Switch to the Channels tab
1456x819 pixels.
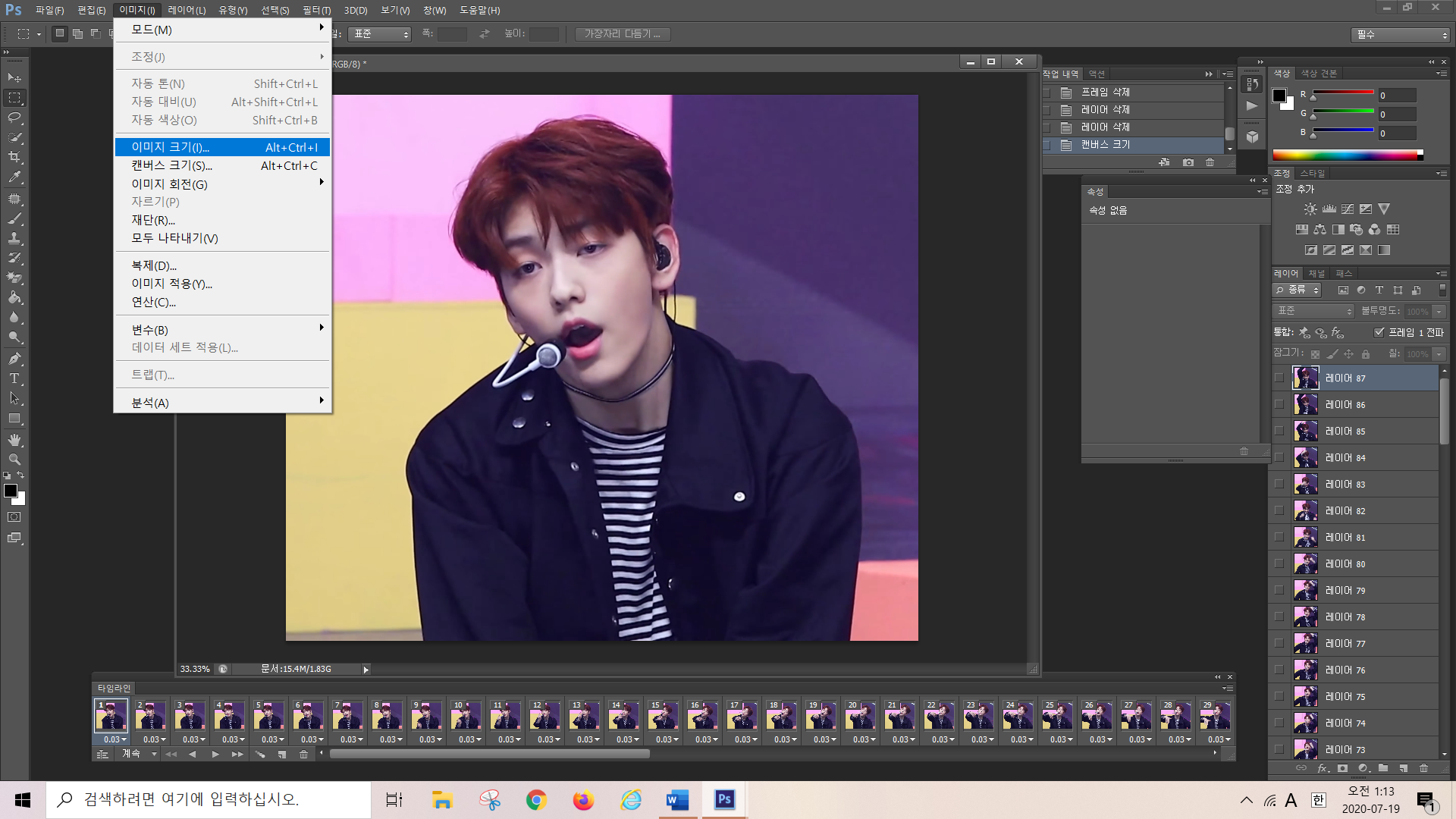(x=1316, y=274)
